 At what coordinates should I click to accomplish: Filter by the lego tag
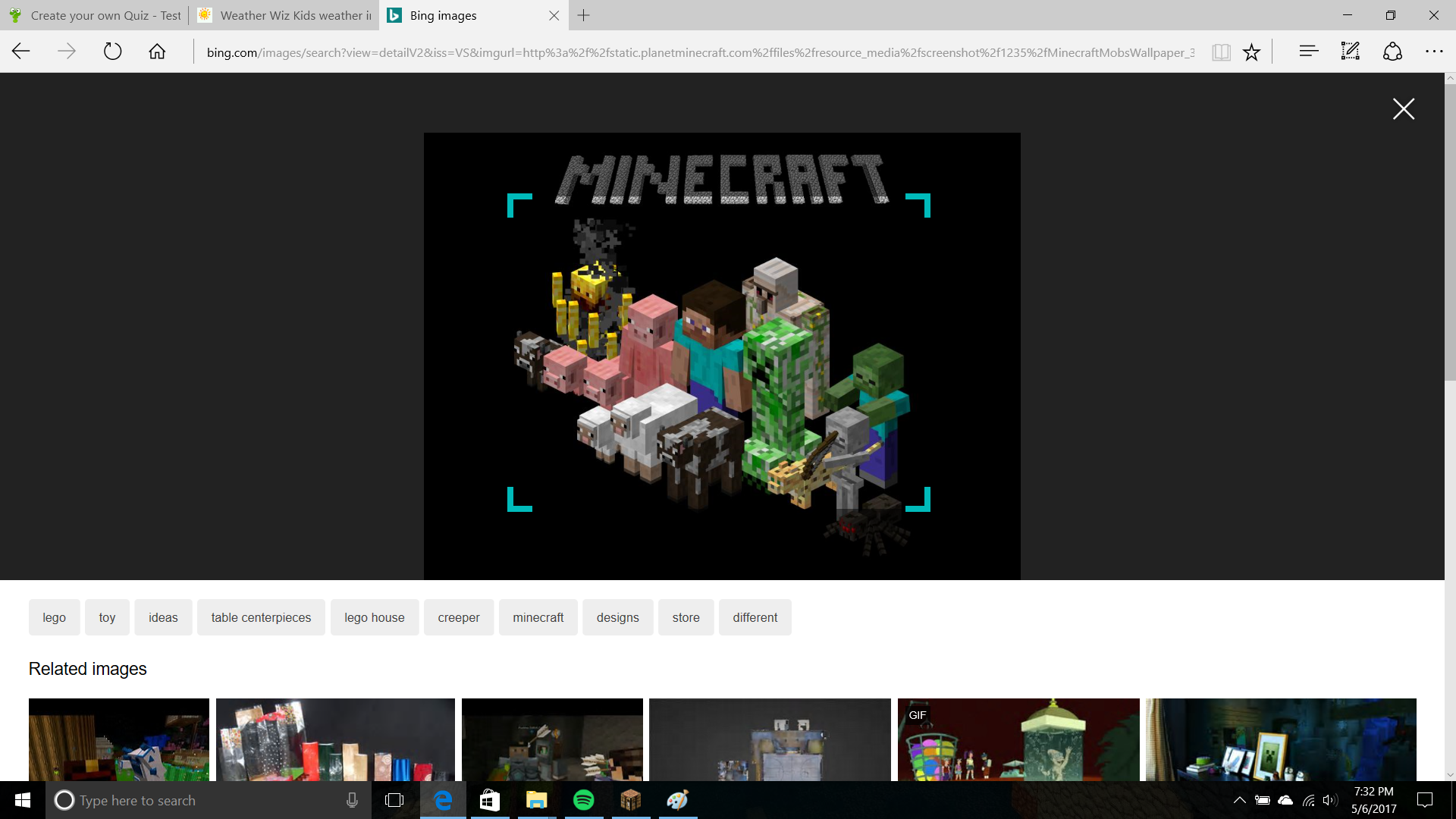(54, 617)
